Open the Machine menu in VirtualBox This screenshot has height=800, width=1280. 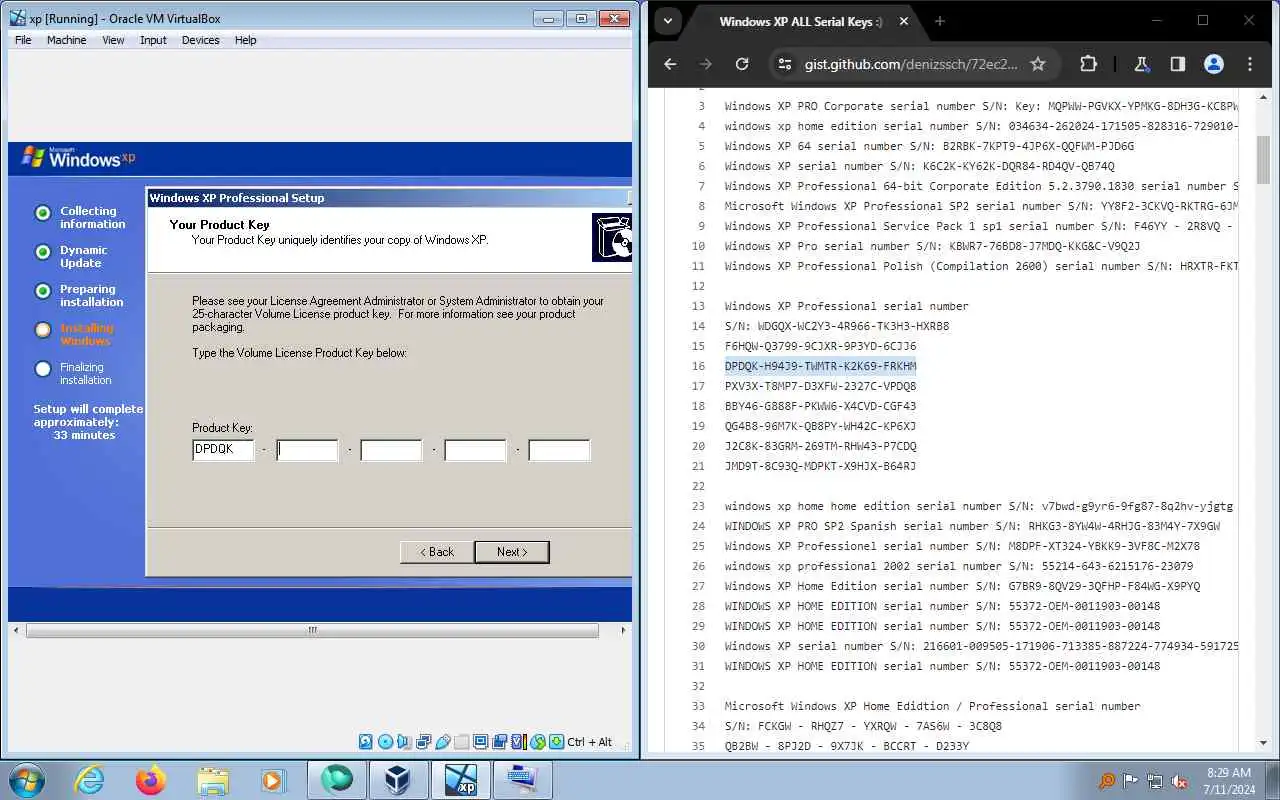(x=66, y=40)
